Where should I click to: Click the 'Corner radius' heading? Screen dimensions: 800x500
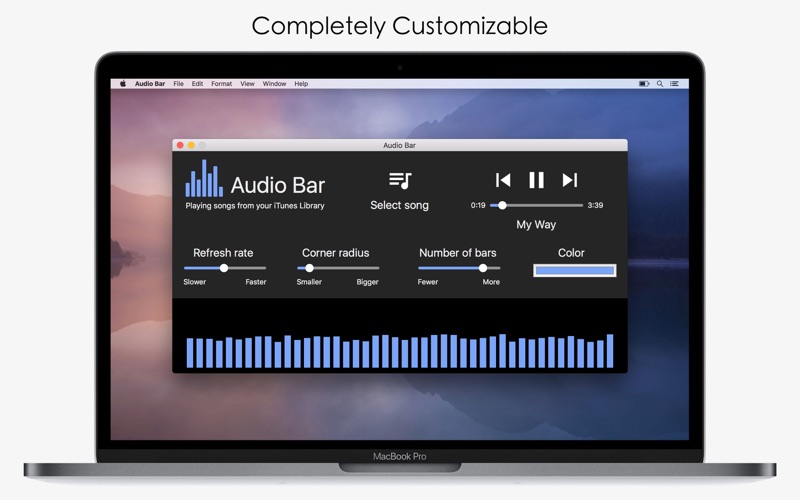(335, 253)
